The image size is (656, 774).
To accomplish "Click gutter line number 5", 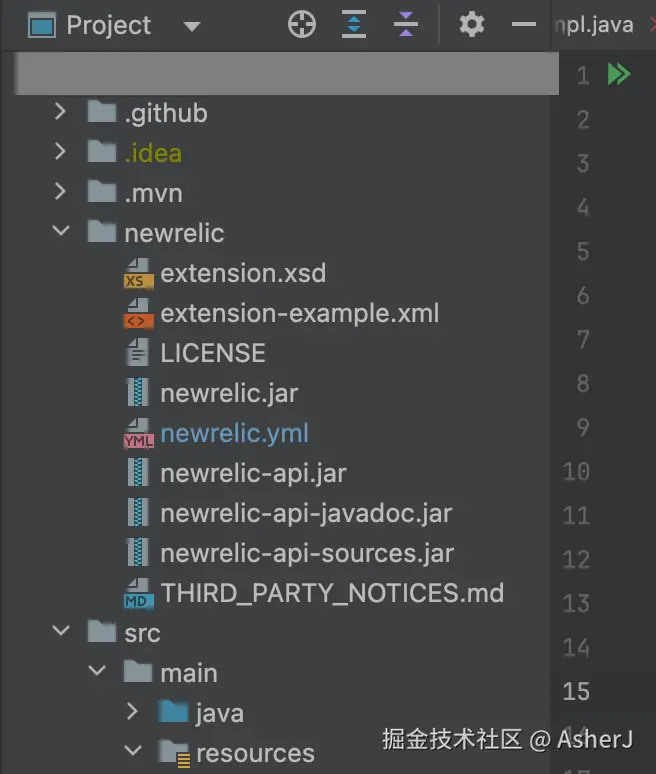I will tap(583, 252).
